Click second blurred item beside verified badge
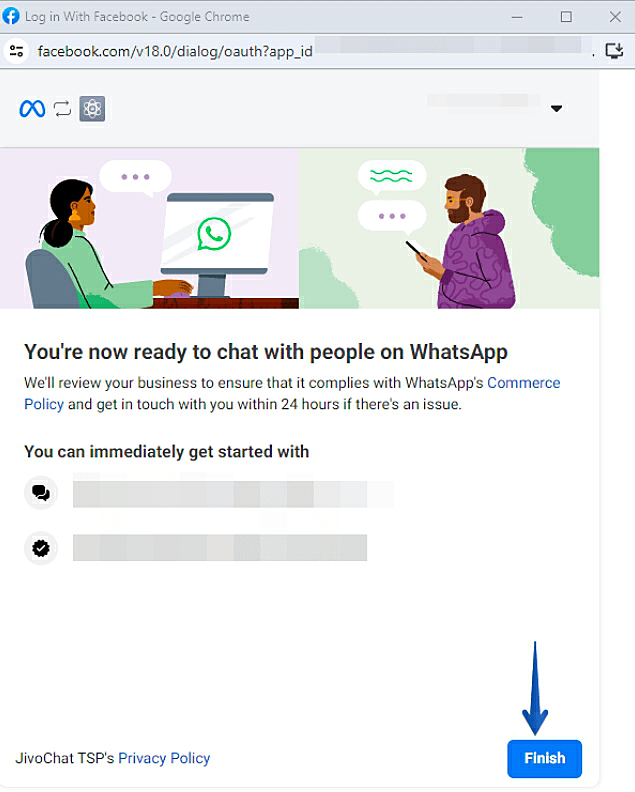Viewport: 635px width, 792px height. coord(220,548)
